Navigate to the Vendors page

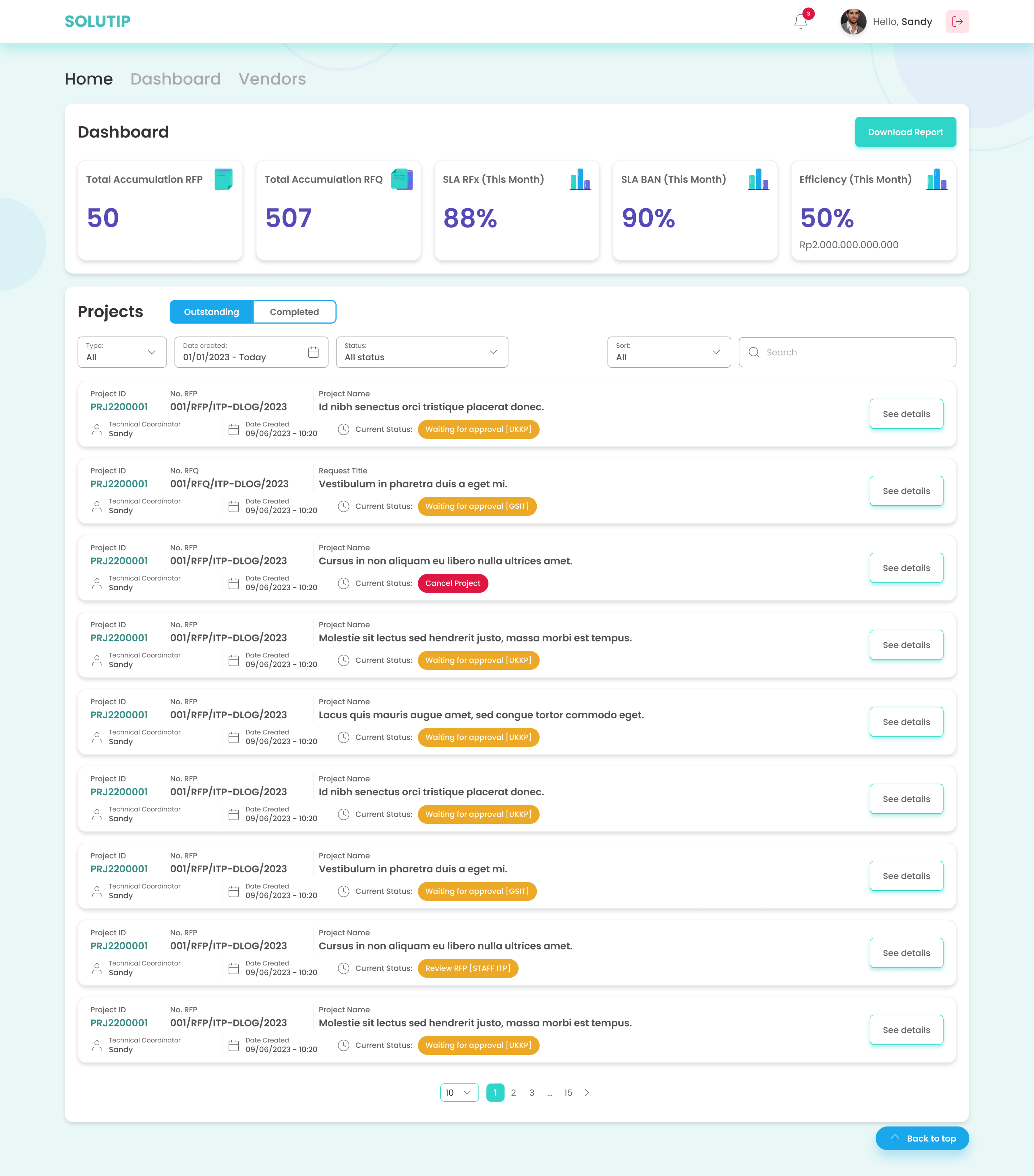tap(272, 80)
